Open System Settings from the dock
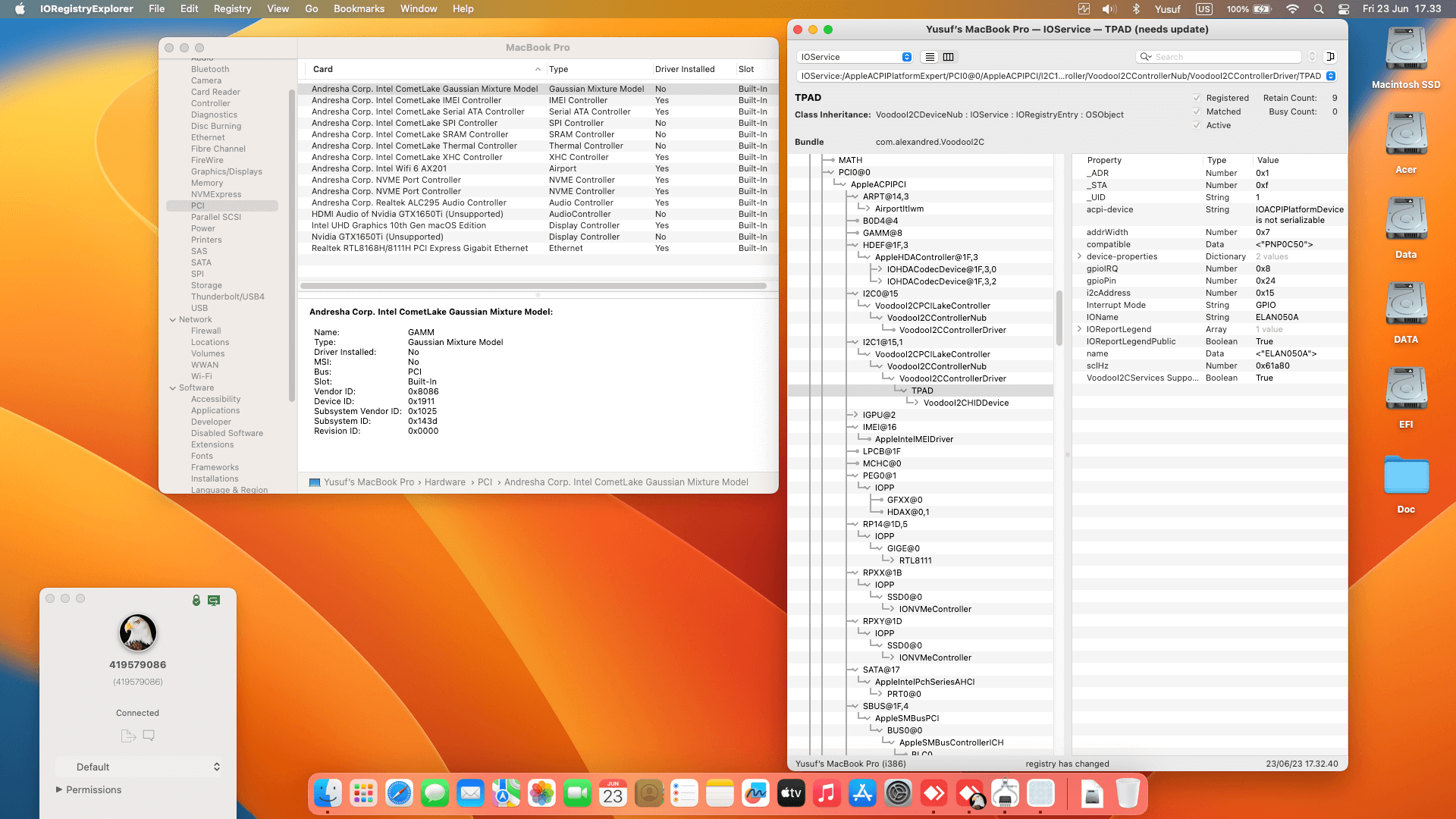Image resolution: width=1456 pixels, height=819 pixels. point(898,794)
